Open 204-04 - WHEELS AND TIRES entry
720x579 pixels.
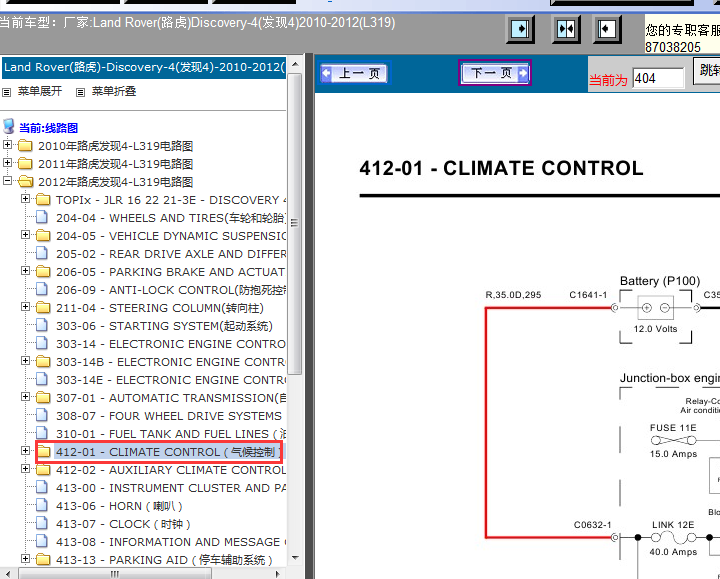pyautogui.click(x=170, y=218)
